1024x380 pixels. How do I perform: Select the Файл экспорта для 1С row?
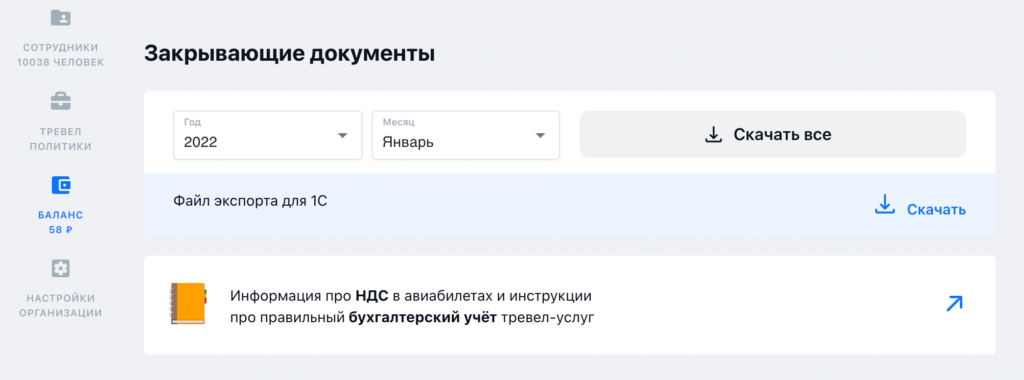(x=569, y=205)
